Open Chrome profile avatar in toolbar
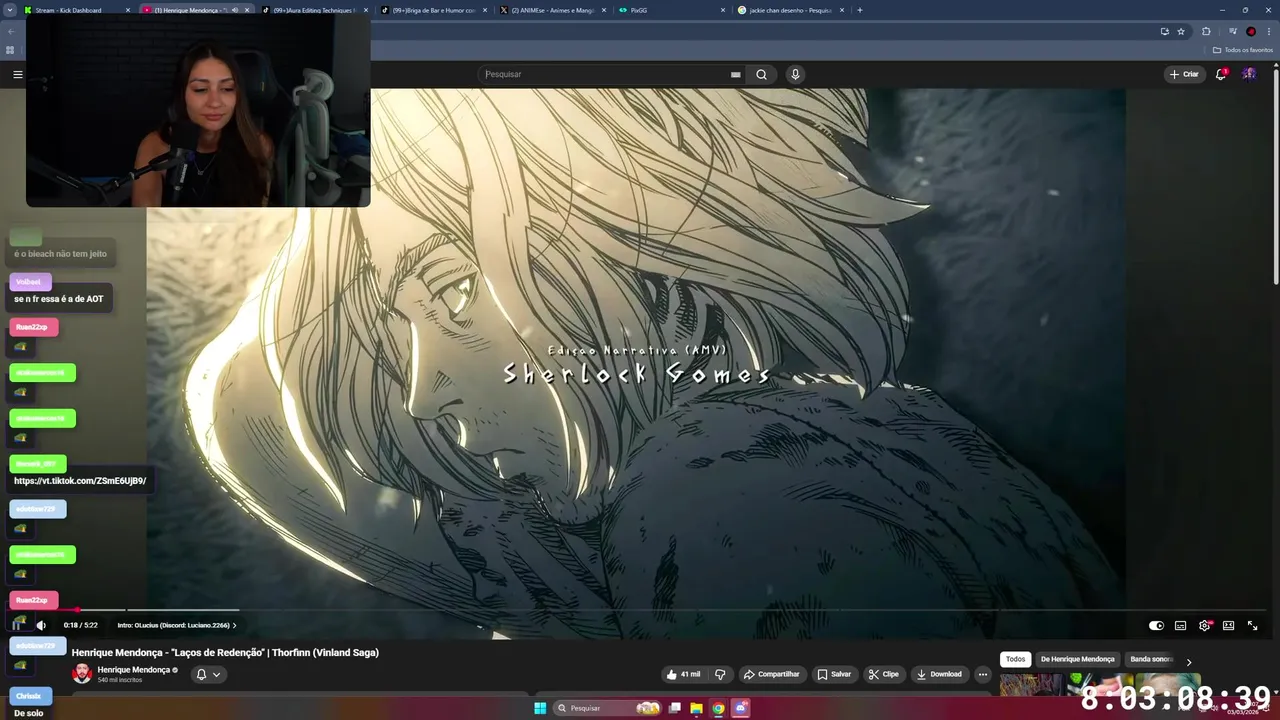This screenshot has width=1280, height=720. tap(1251, 31)
